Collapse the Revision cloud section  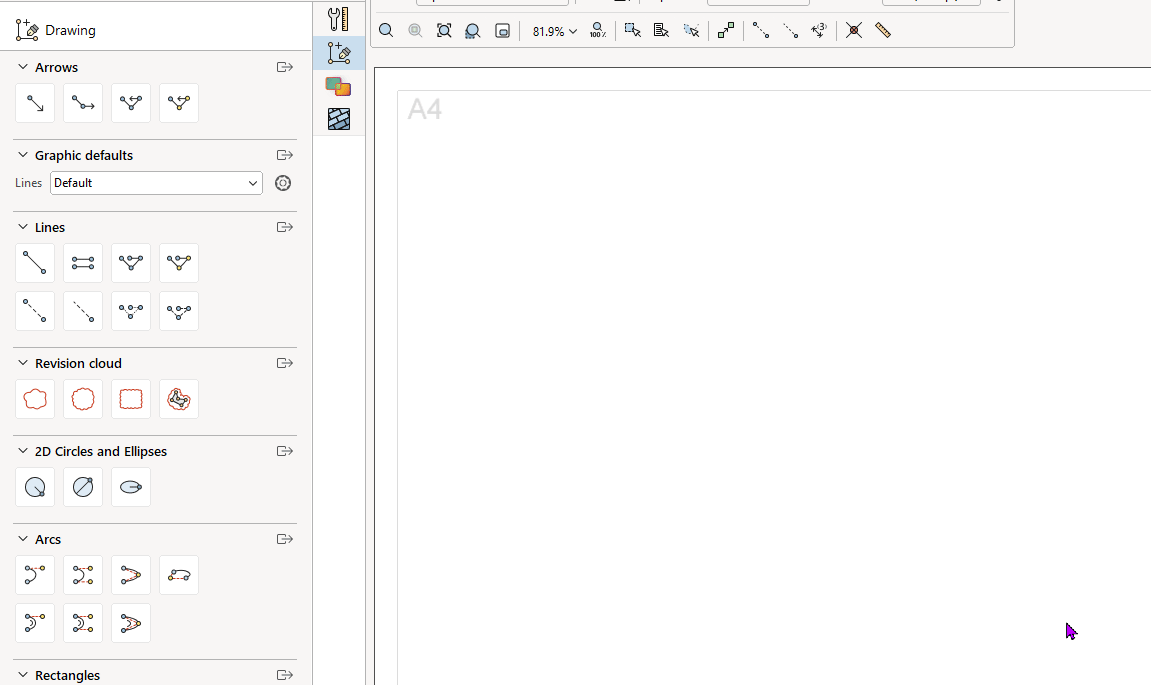23,363
